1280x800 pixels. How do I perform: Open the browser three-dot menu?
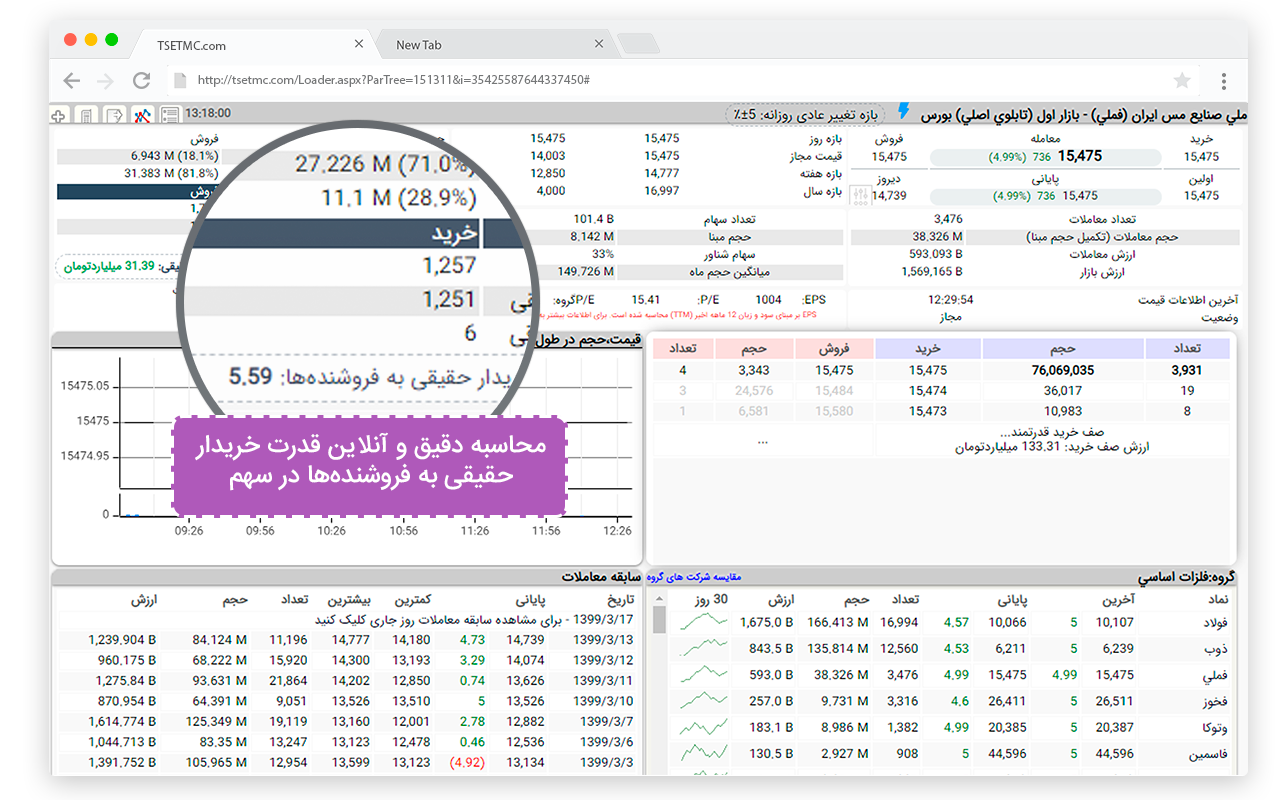(x=1224, y=81)
